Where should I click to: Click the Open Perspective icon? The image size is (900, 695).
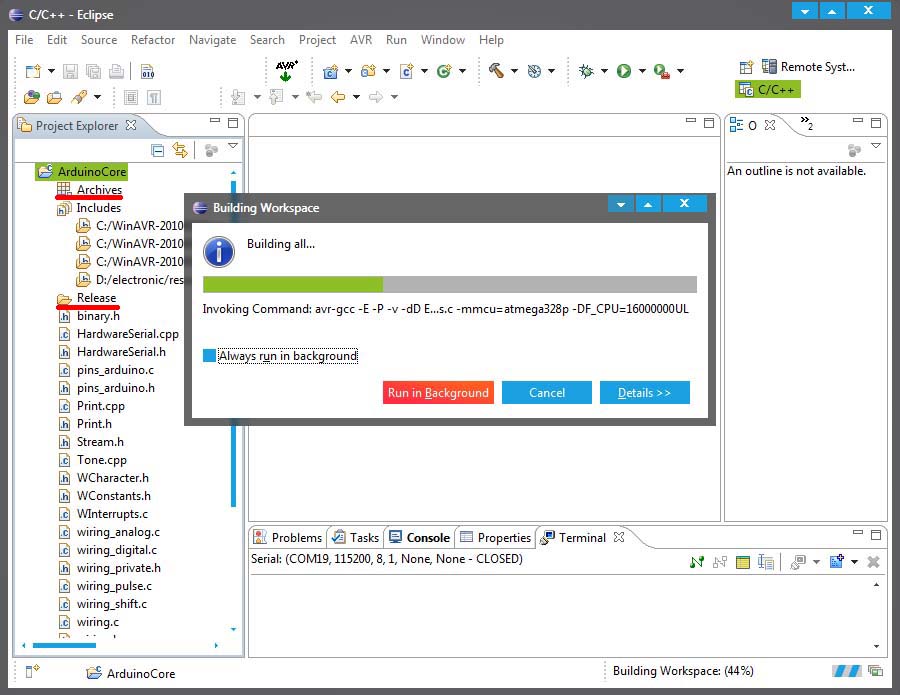click(x=746, y=67)
